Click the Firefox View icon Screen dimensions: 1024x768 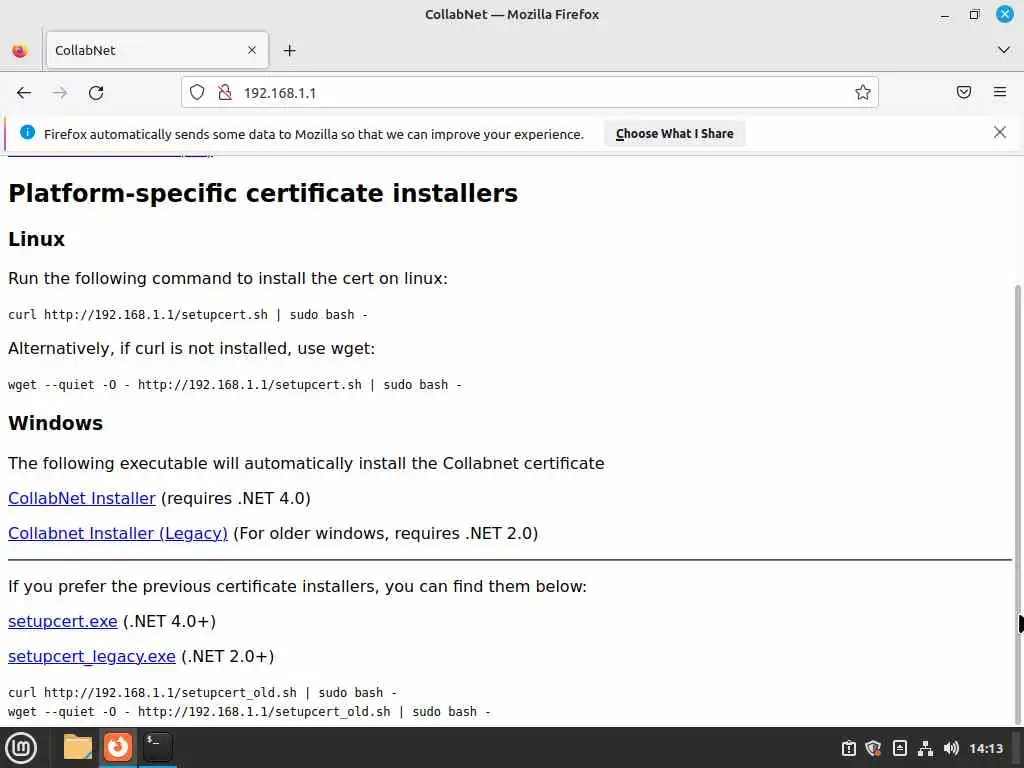tap(20, 50)
